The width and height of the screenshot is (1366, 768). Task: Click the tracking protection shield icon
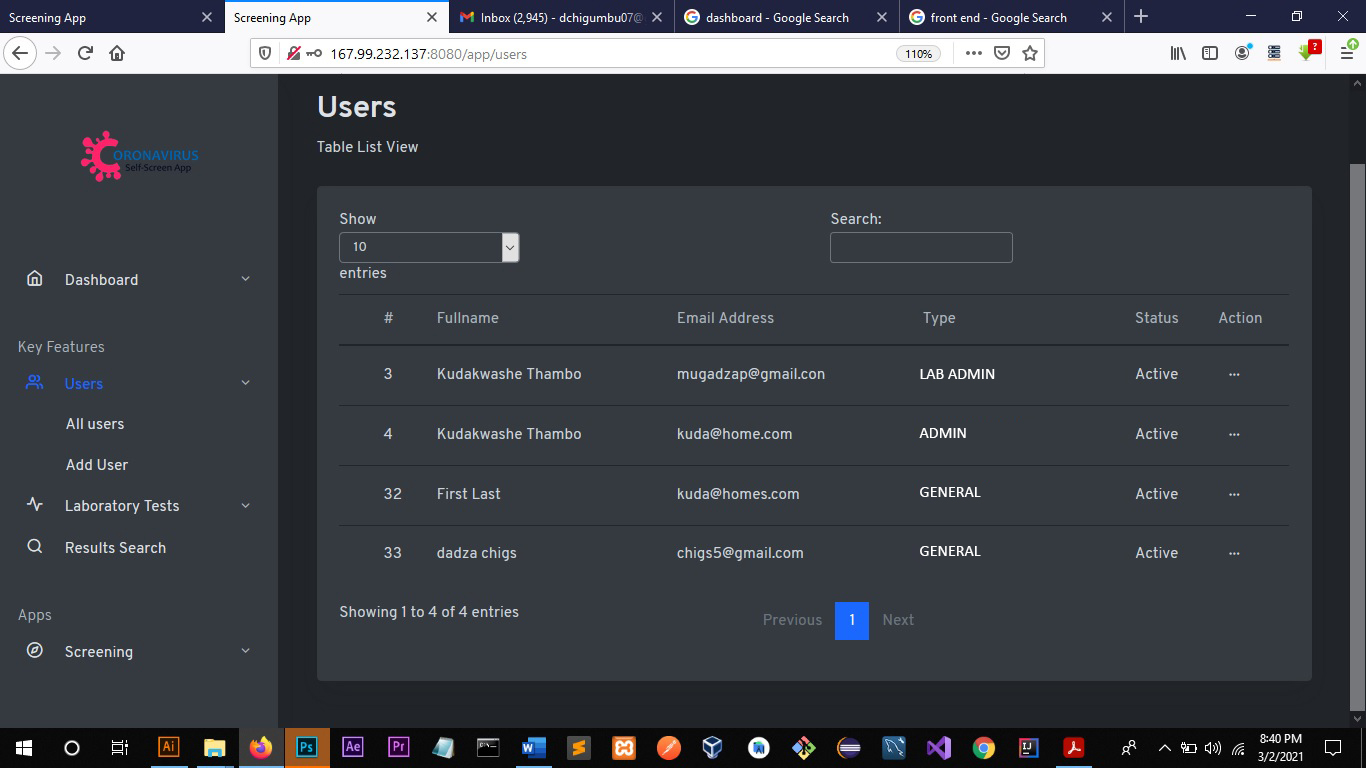pos(265,54)
